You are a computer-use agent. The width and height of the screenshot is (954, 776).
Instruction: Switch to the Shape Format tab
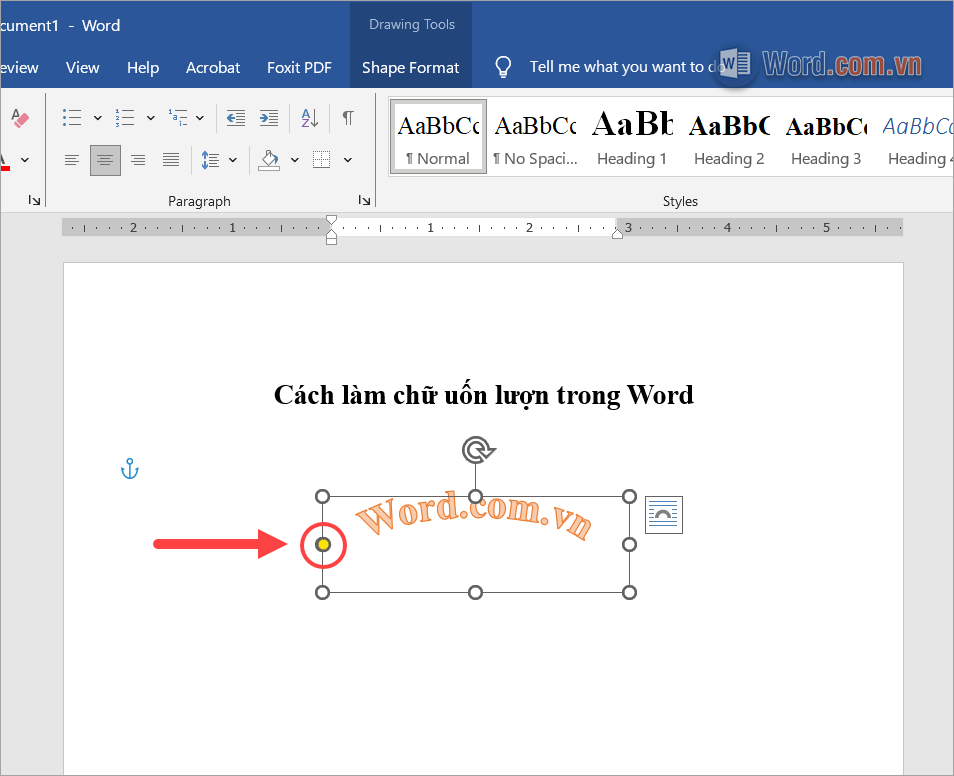(x=410, y=67)
